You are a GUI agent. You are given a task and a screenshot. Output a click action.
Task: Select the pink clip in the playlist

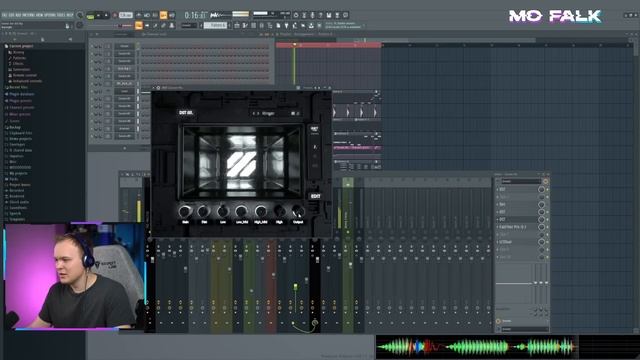(357, 148)
